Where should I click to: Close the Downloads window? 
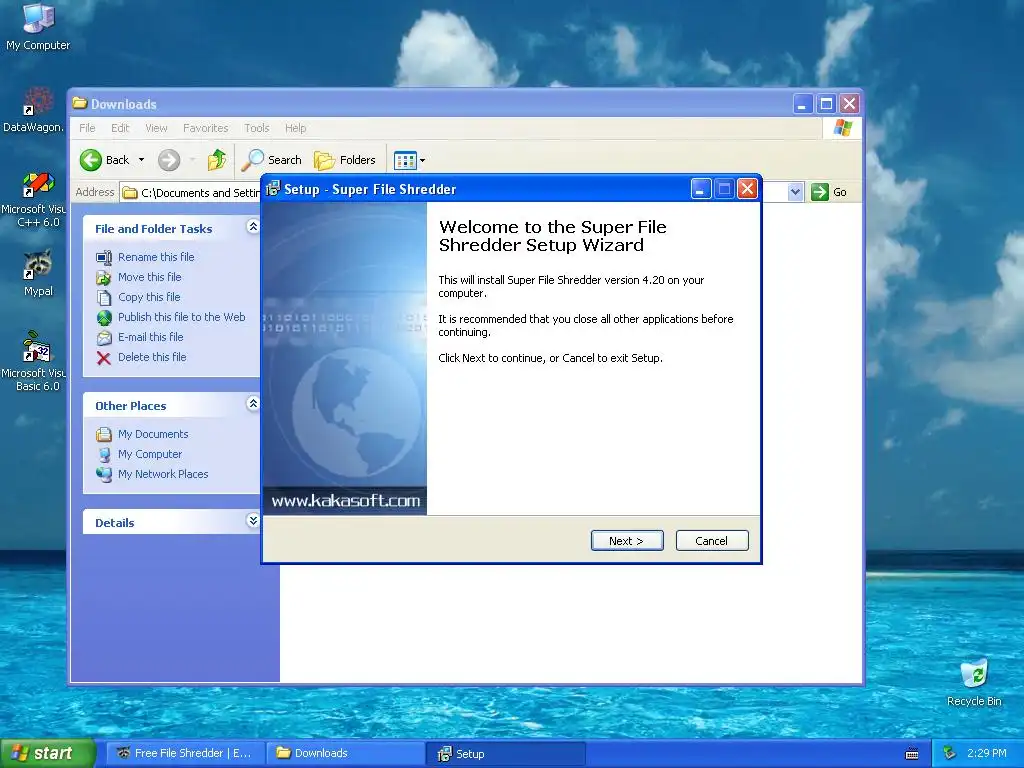pyautogui.click(x=850, y=104)
